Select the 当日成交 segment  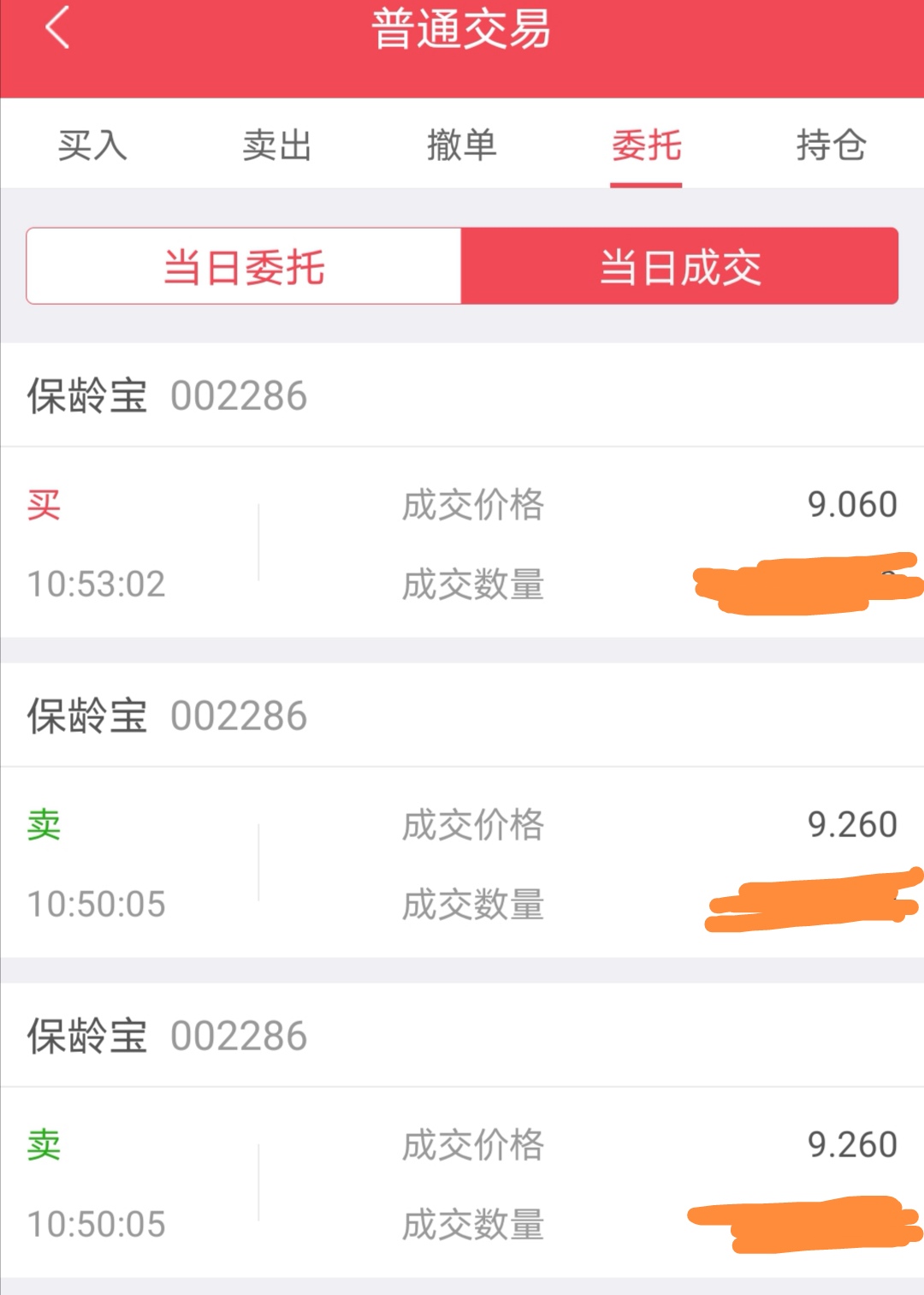pos(679,266)
